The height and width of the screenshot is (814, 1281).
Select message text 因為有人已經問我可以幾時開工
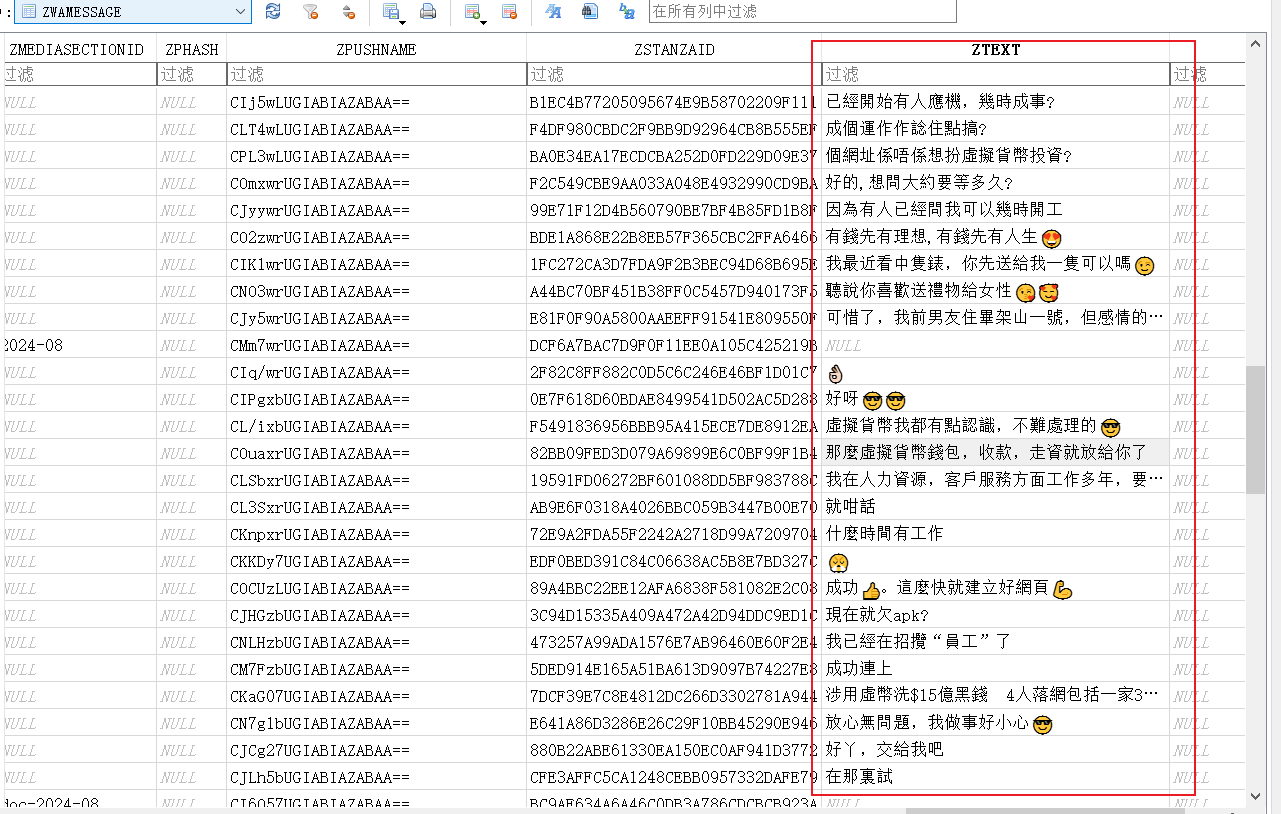click(x=944, y=210)
